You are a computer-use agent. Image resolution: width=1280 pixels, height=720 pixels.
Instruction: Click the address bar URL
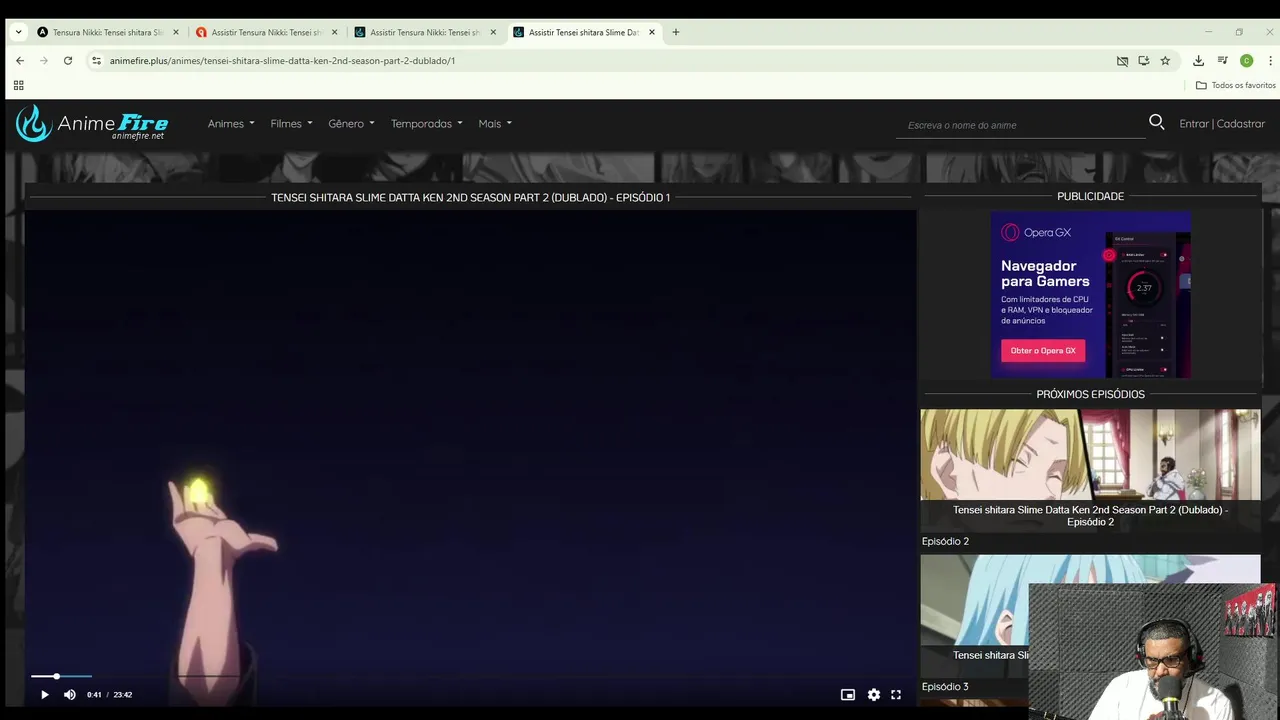tap(282, 61)
